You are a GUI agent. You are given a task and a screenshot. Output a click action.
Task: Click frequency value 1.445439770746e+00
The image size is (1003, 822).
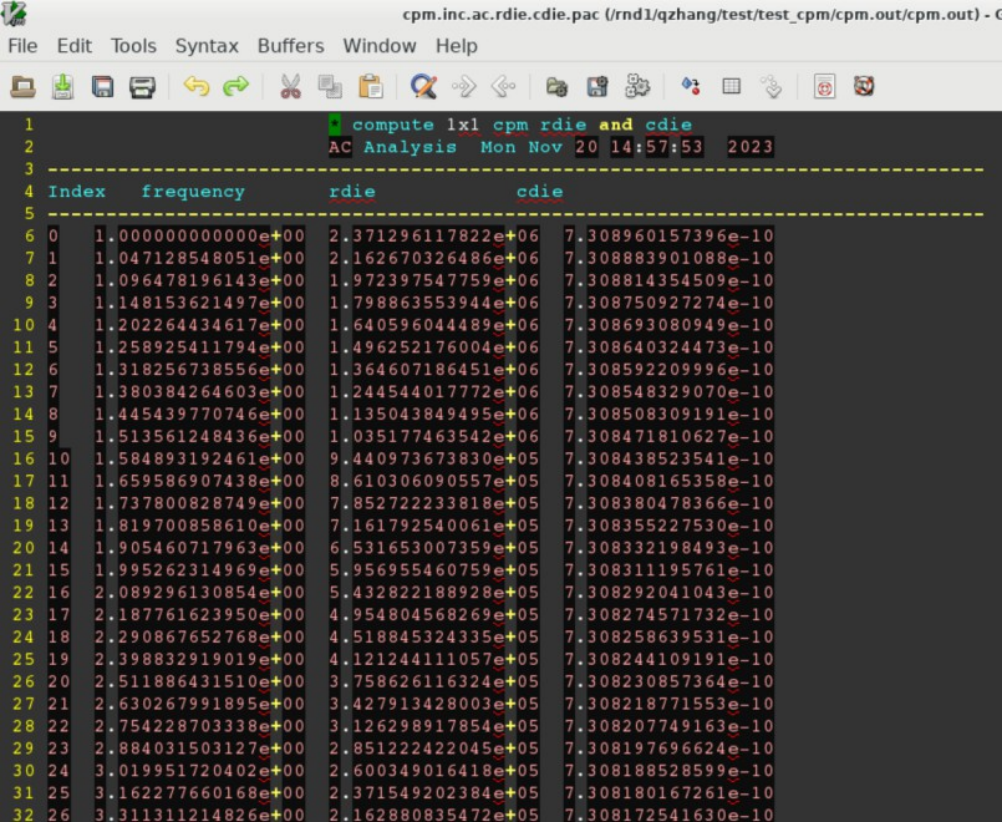point(200,415)
